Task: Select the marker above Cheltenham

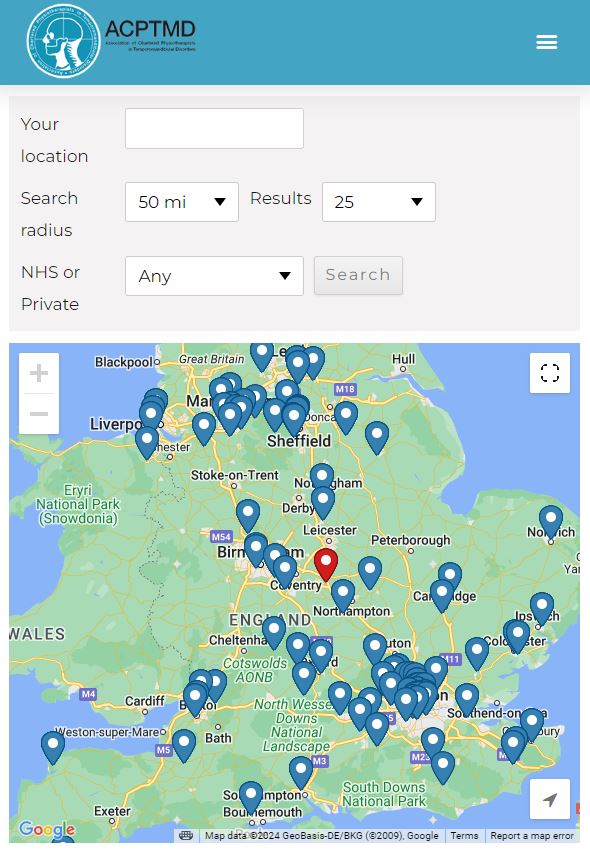Action: [x=274, y=631]
